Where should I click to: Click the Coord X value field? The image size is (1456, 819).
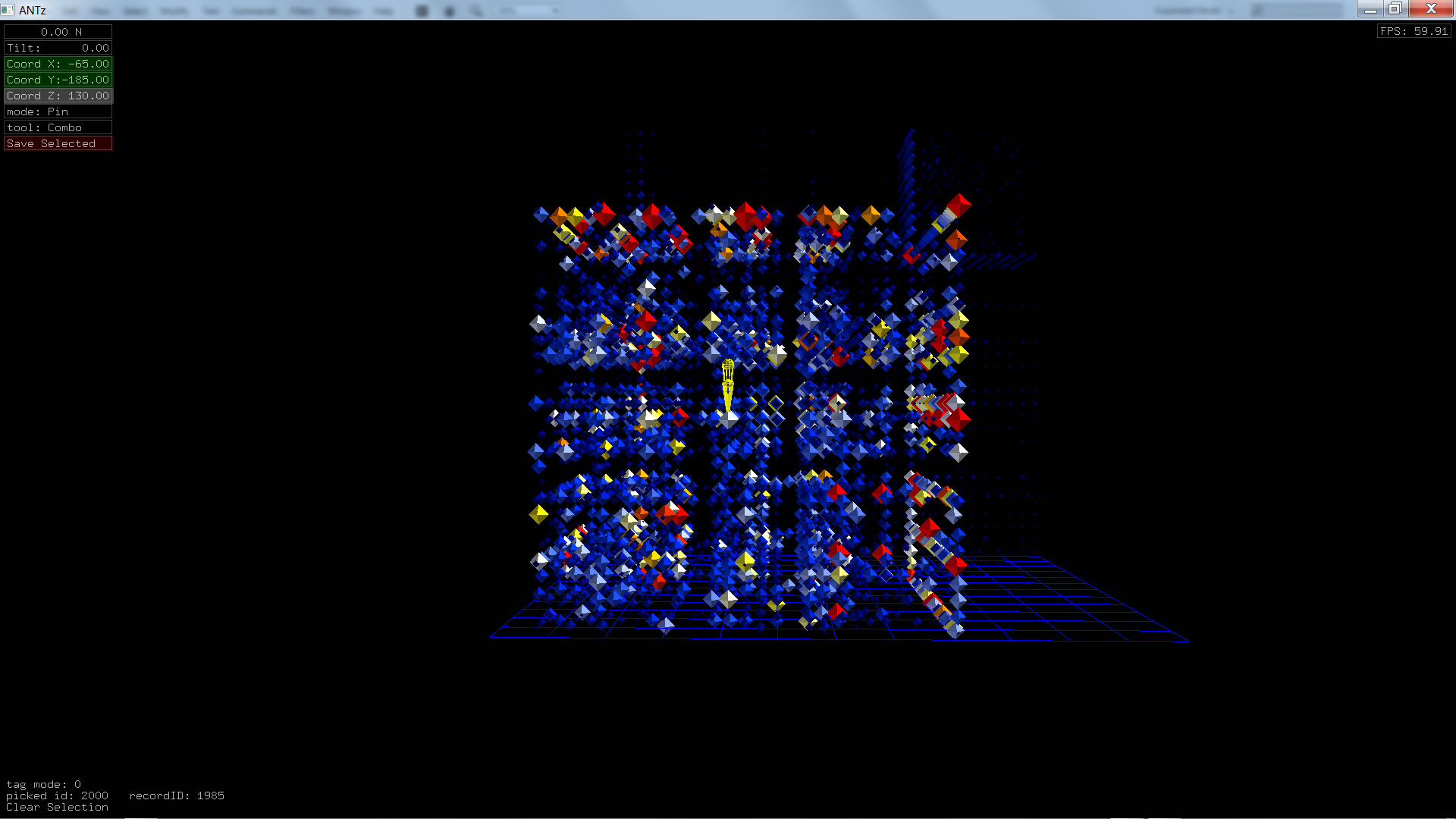(58, 64)
